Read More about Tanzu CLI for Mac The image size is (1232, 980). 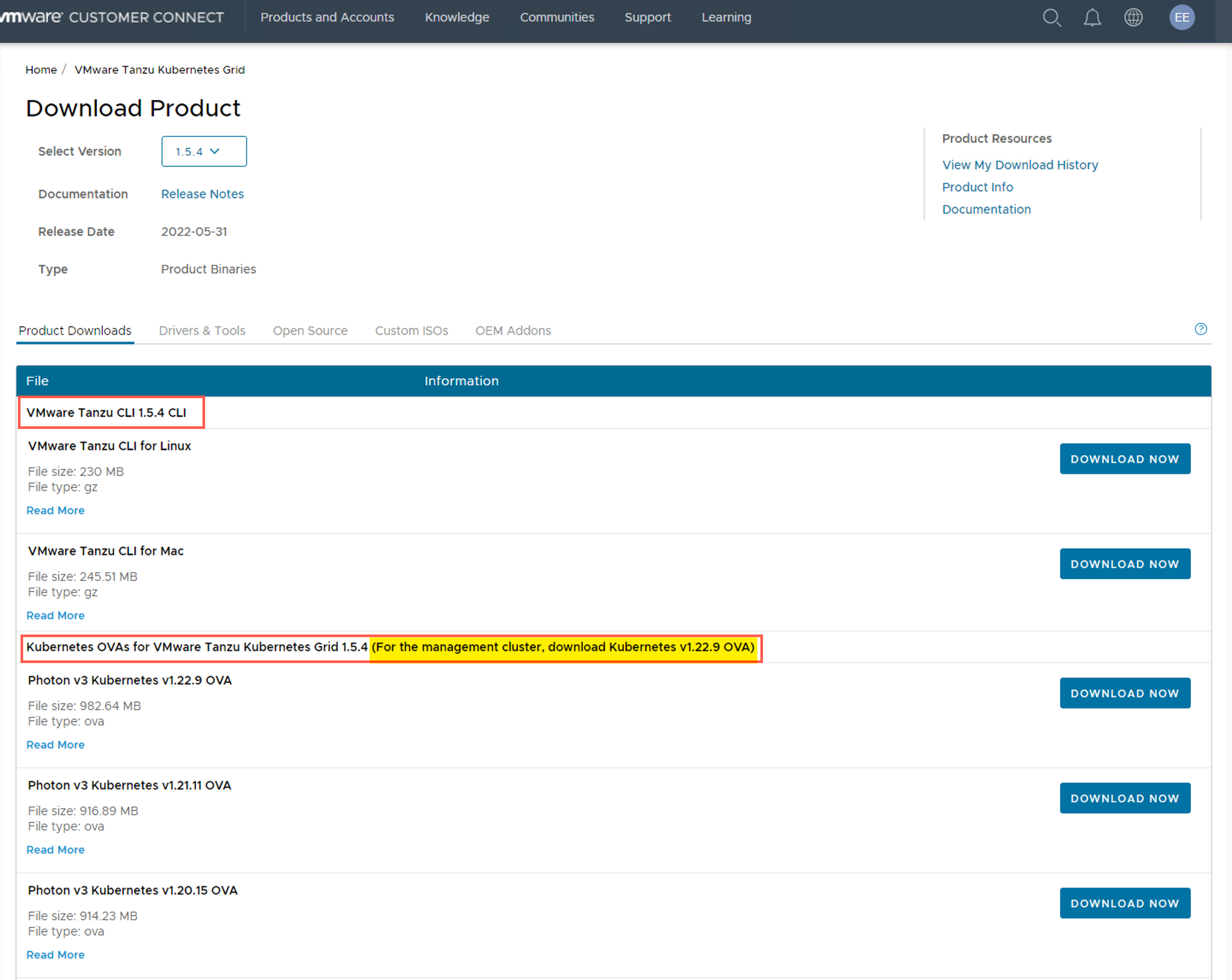(56, 616)
